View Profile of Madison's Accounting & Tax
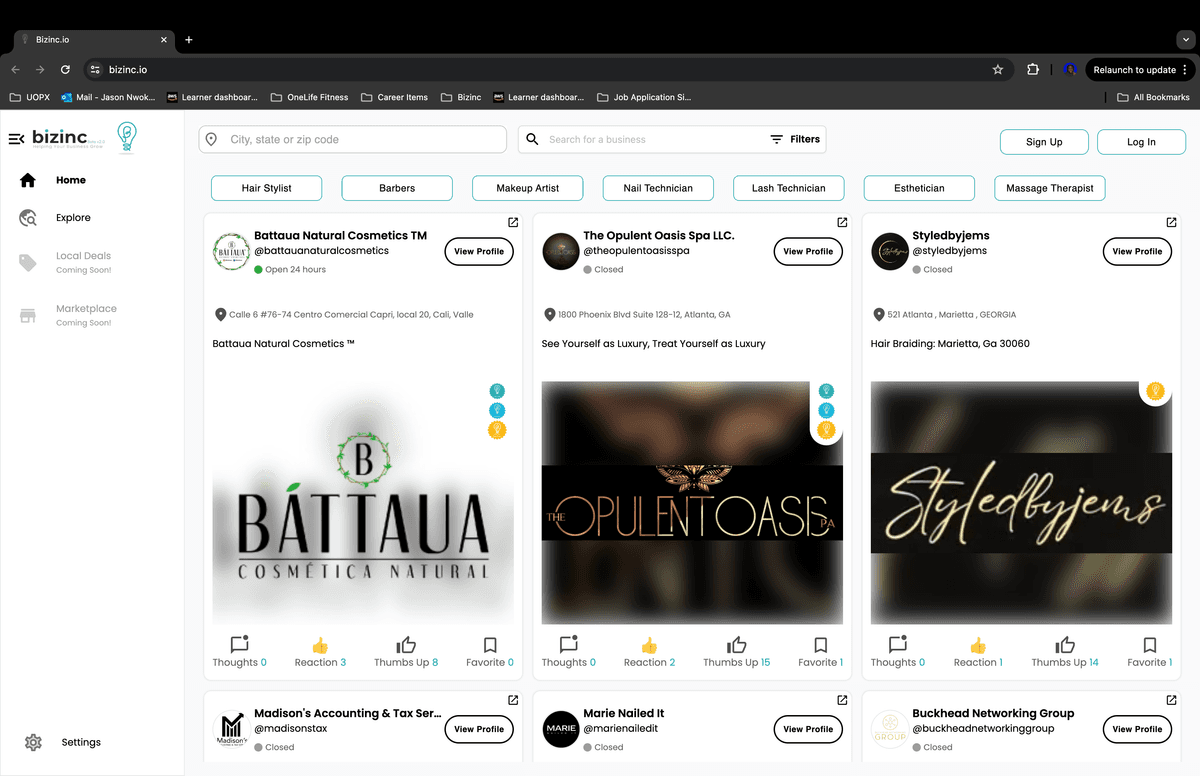The width and height of the screenshot is (1200, 776). pyautogui.click(x=479, y=730)
